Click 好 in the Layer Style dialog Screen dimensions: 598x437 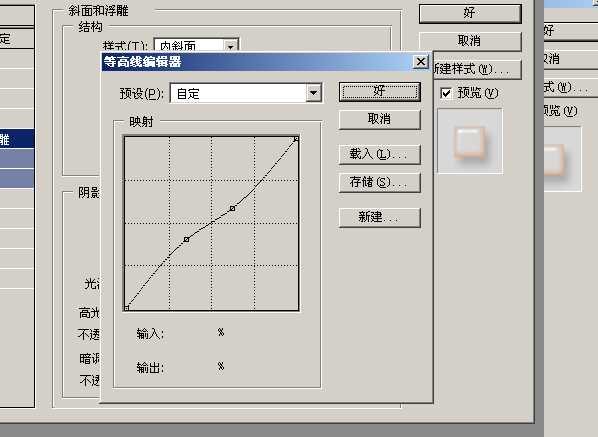click(x=470, y=14)
